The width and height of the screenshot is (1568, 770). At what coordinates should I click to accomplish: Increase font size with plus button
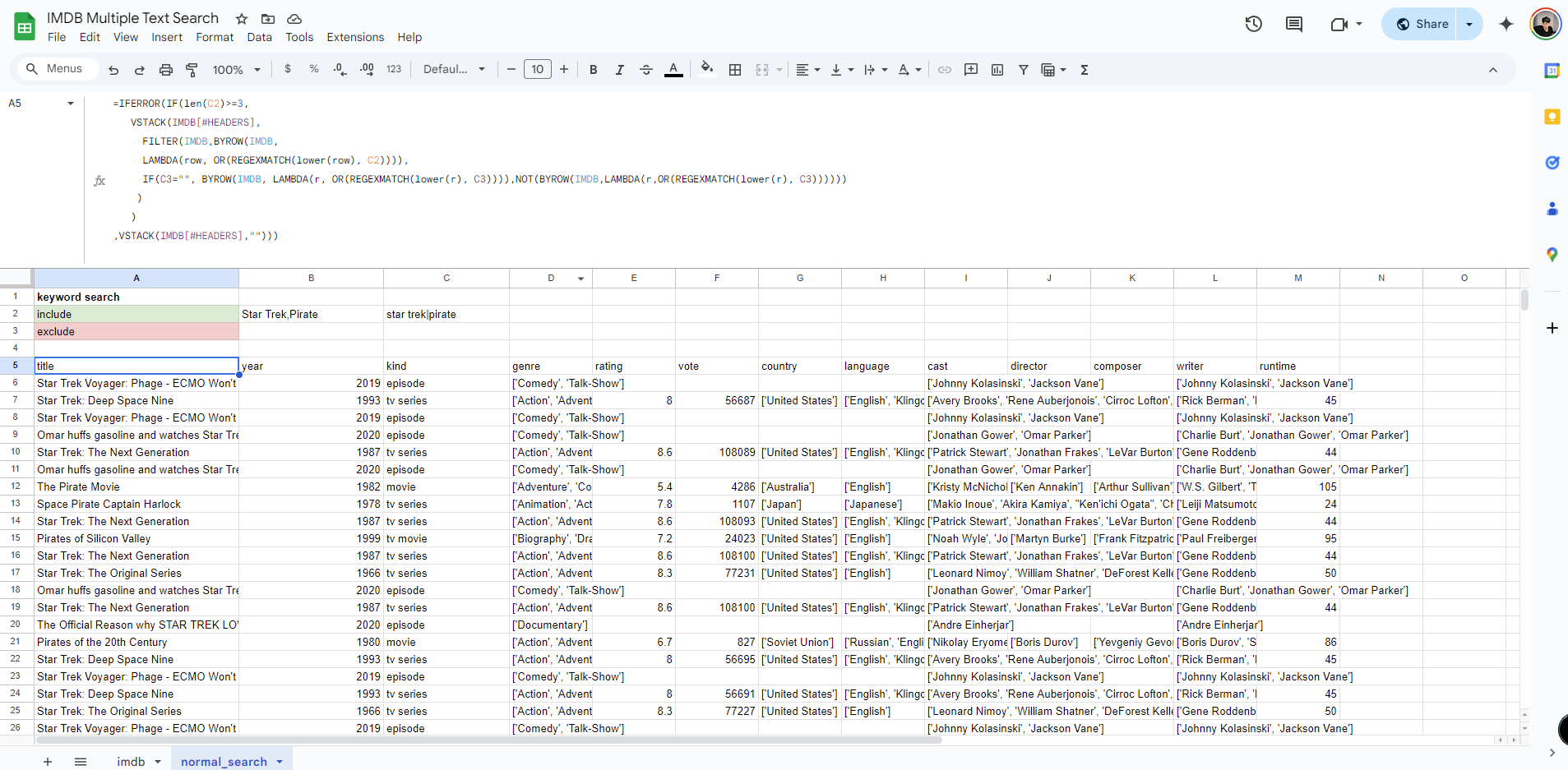(x=564, y=69)
